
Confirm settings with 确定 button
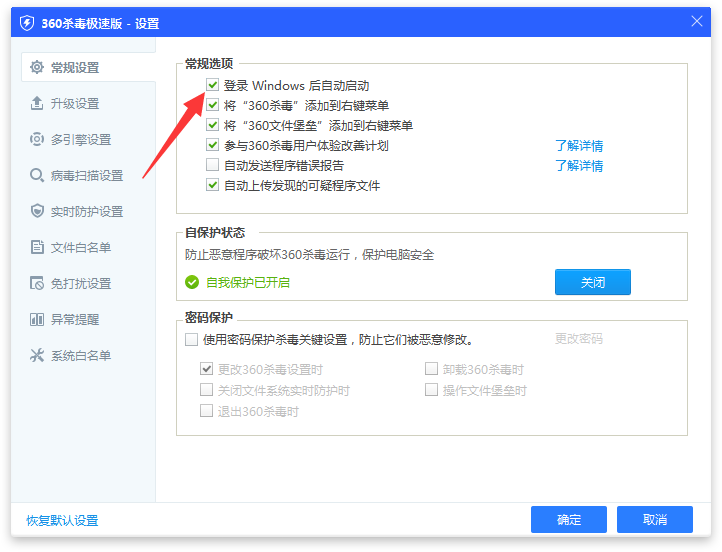tap(569, 519)
